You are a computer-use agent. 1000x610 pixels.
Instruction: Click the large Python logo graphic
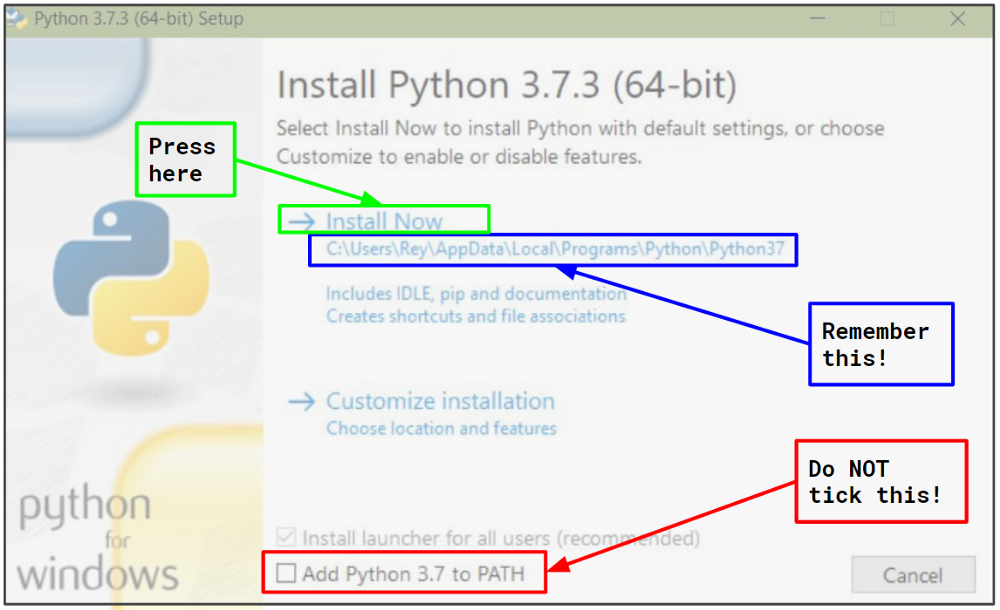130,280
